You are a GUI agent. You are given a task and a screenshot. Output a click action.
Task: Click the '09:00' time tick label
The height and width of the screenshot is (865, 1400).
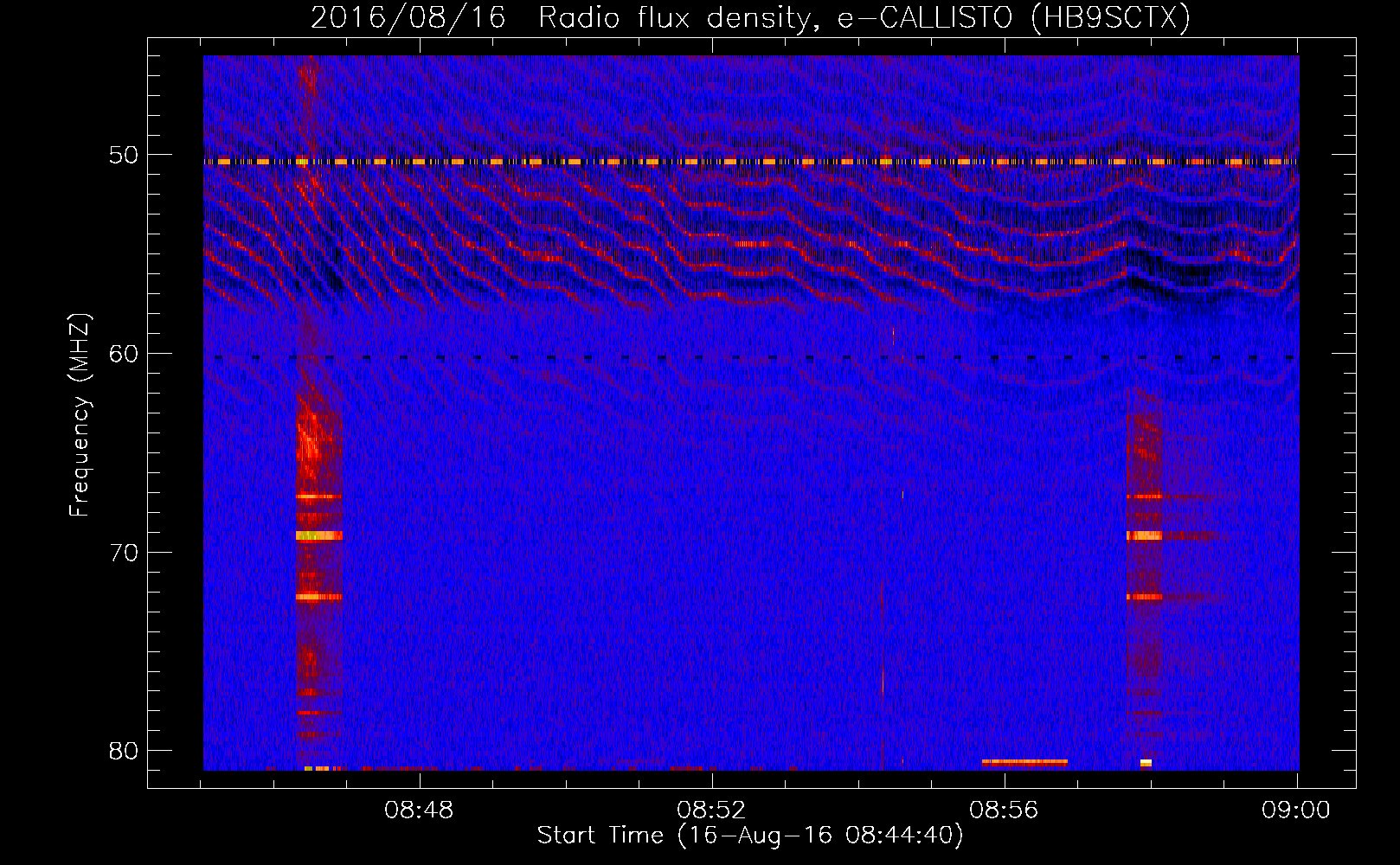(x=1296, y=811)
